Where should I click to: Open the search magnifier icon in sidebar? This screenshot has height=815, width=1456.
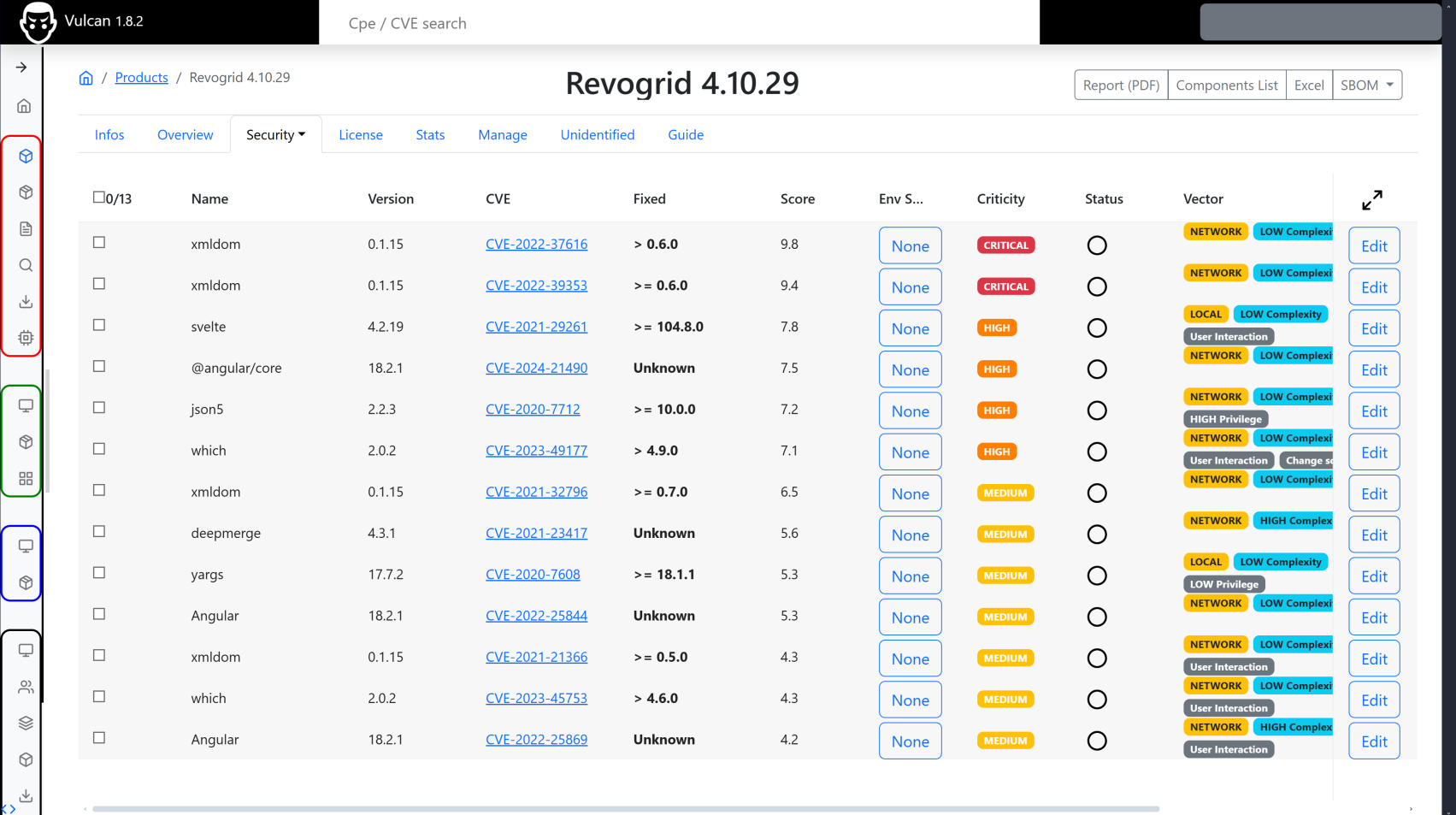(26, 265)
